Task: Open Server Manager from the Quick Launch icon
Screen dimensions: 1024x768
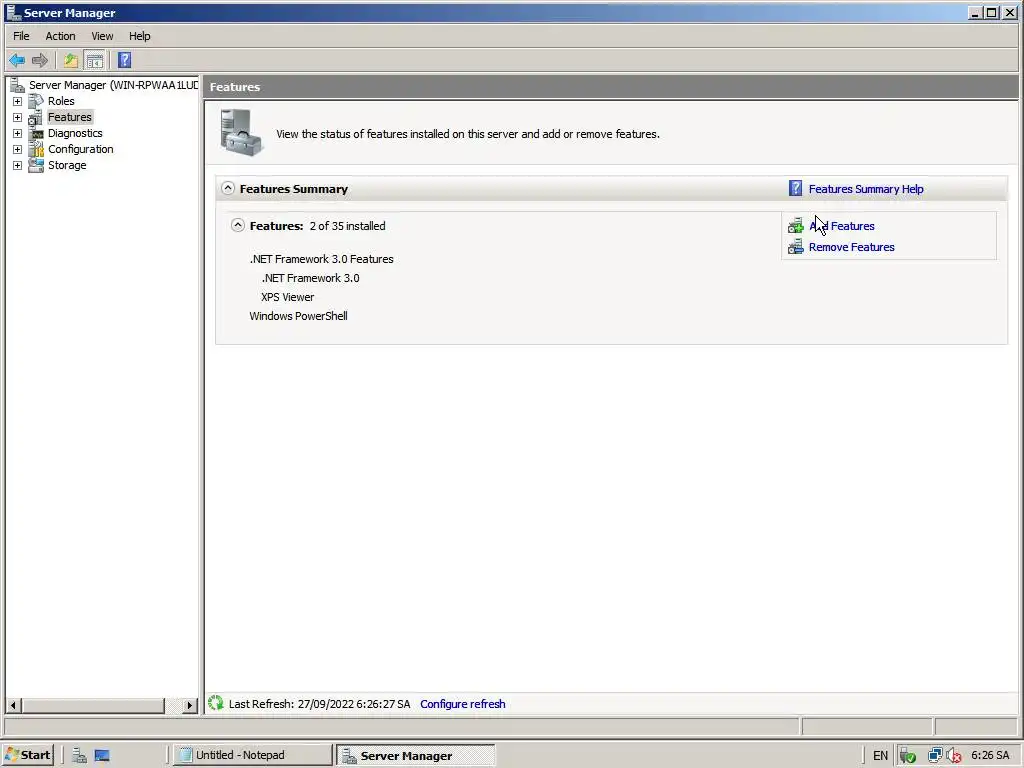Action: point(80,756)
